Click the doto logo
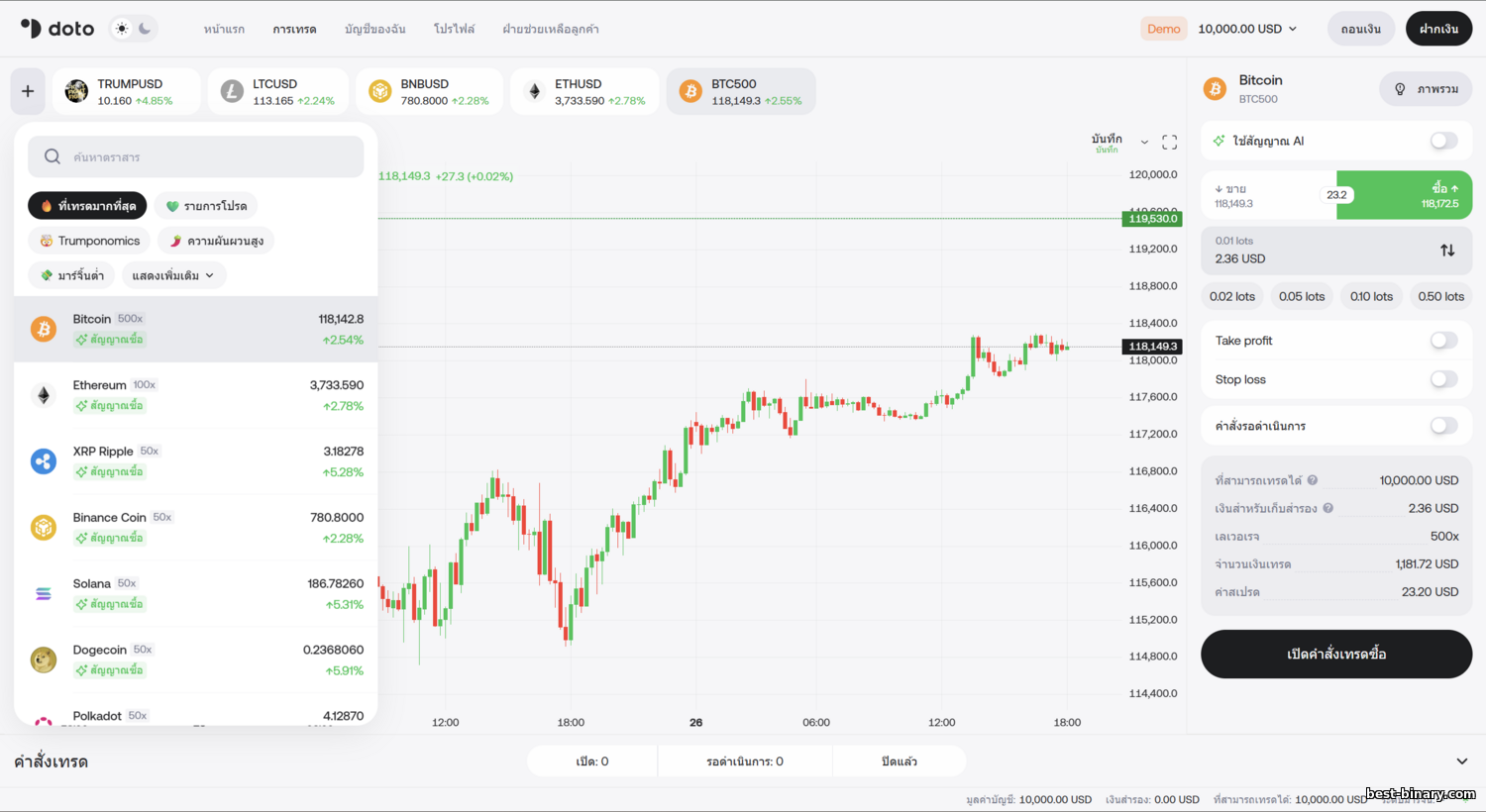The image size is (1486, 812). coord(57,29)
